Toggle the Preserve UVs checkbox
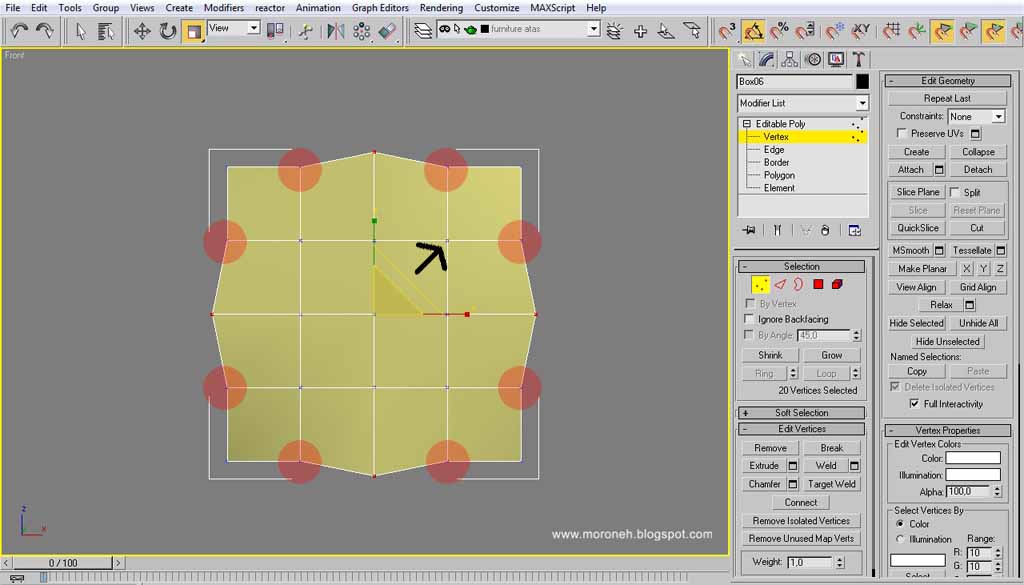The width and height of the screenshot is (1024, 585). tap(902, 133)
